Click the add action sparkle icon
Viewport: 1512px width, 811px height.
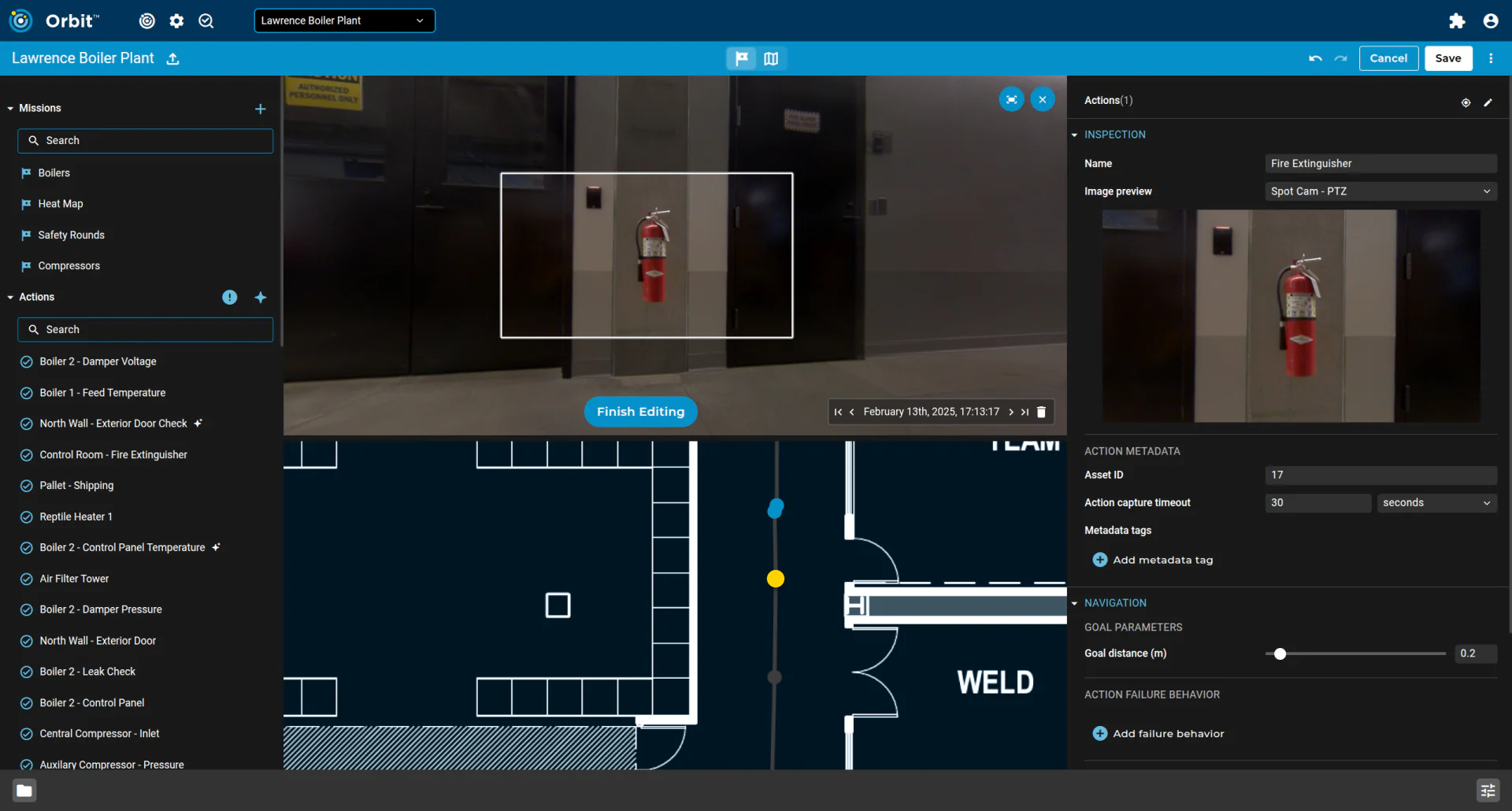tap(261, 298)
